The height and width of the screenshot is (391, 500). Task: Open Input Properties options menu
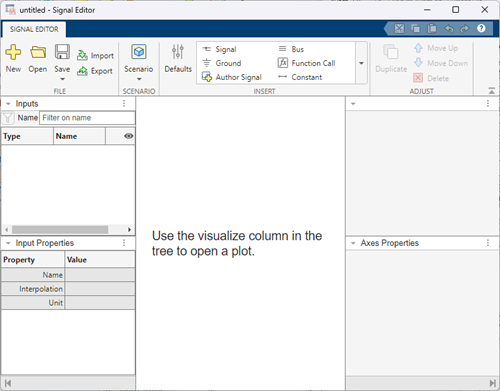point(124,243)
